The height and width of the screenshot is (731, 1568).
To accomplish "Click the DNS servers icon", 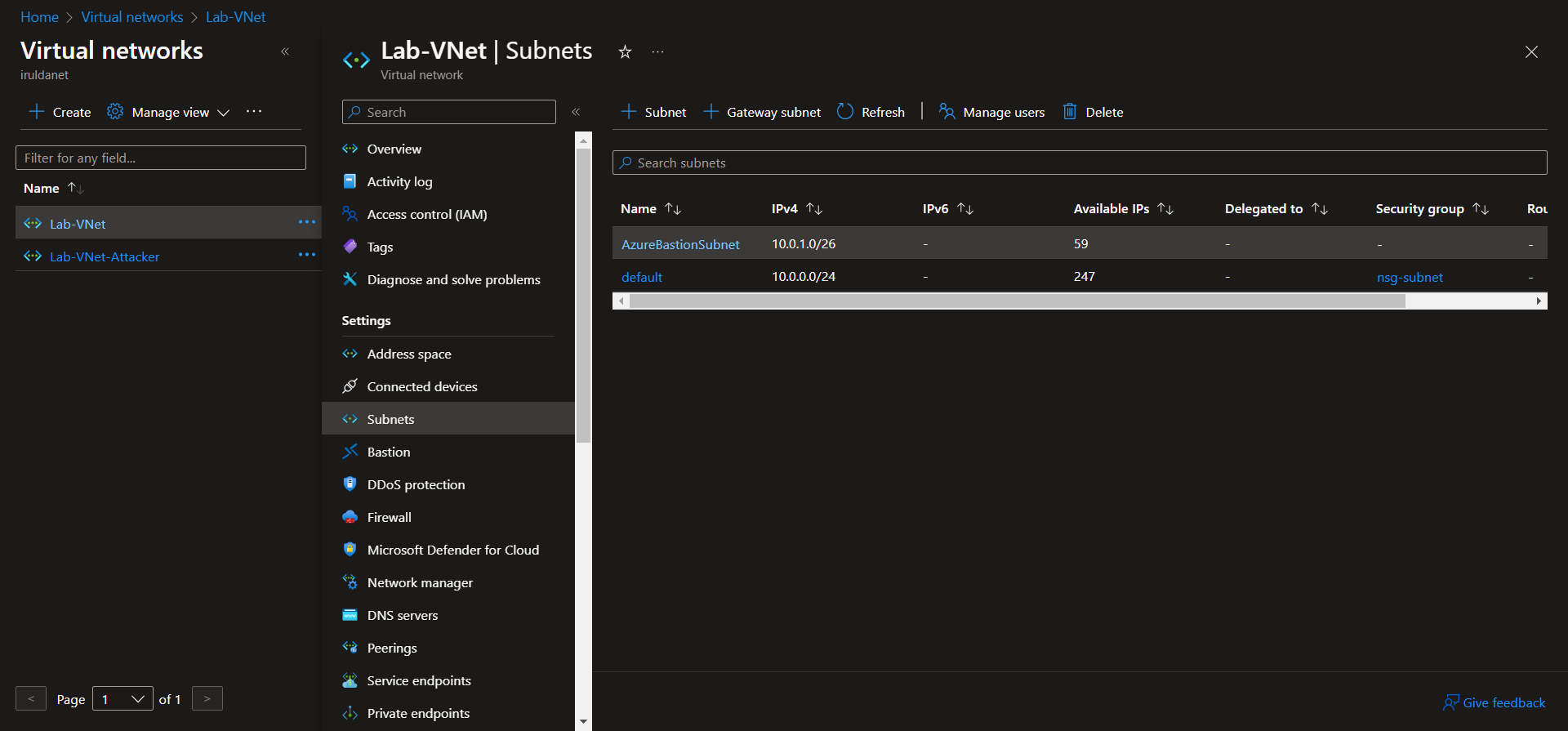I will click(x=350, y=615).
